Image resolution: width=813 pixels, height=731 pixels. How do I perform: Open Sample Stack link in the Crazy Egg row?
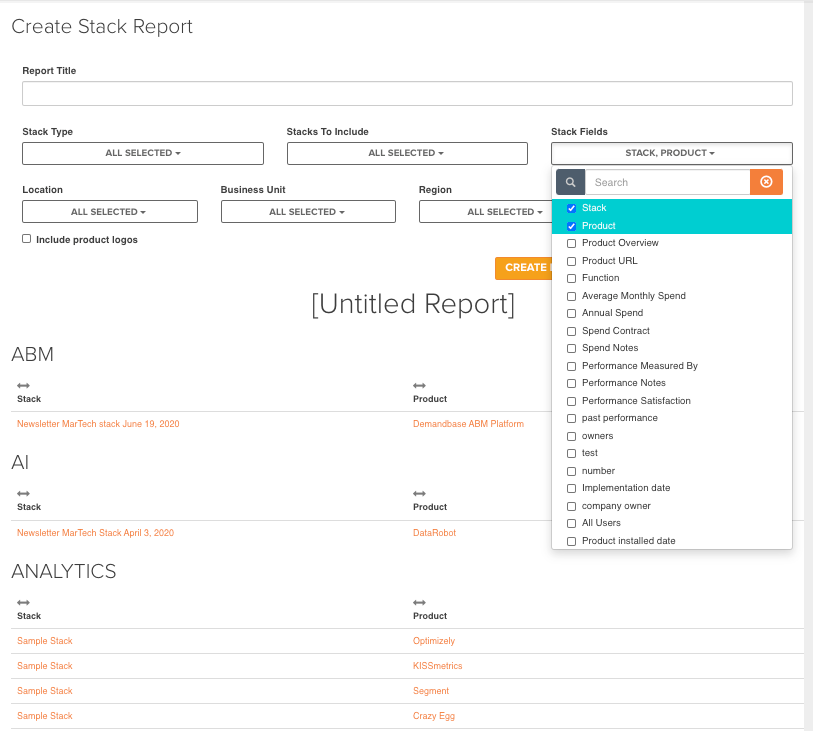coord(45,716)
